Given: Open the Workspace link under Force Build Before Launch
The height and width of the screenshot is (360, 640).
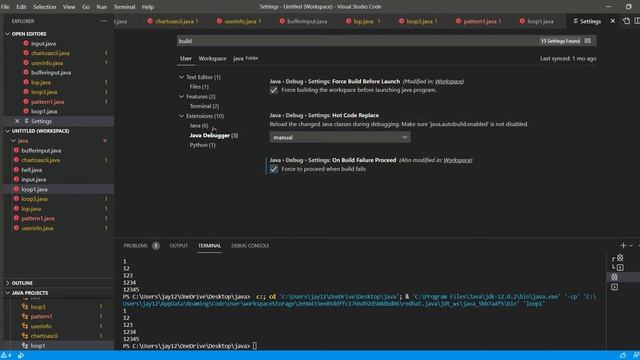Looking at the screenshot, I should click(x=449, y=82).
